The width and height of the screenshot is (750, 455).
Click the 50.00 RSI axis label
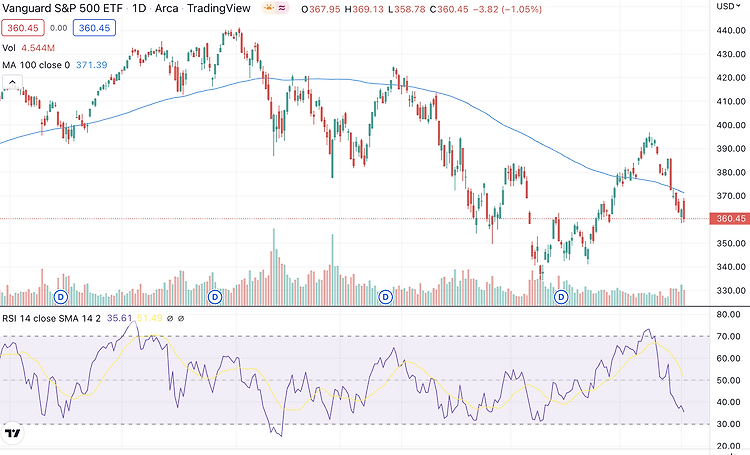[x=728, y=380]
